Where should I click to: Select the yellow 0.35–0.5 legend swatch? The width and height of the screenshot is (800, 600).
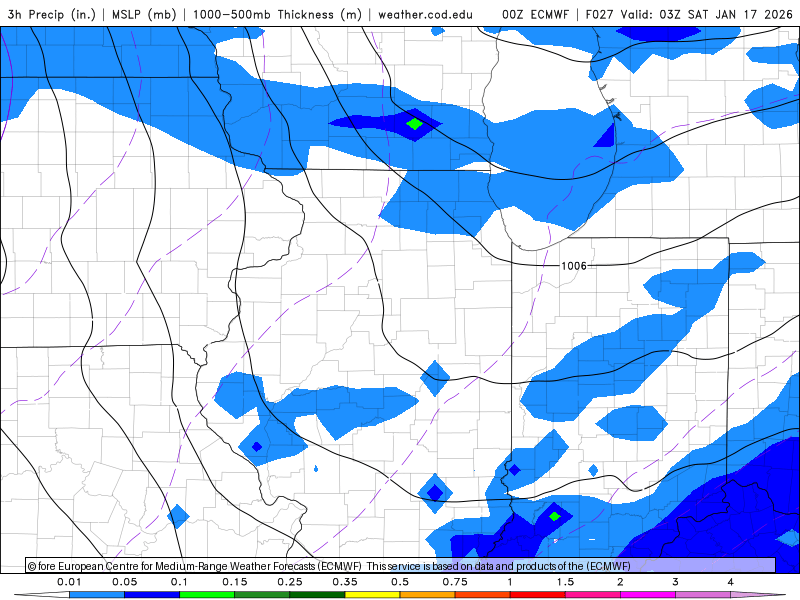[372, 595]
